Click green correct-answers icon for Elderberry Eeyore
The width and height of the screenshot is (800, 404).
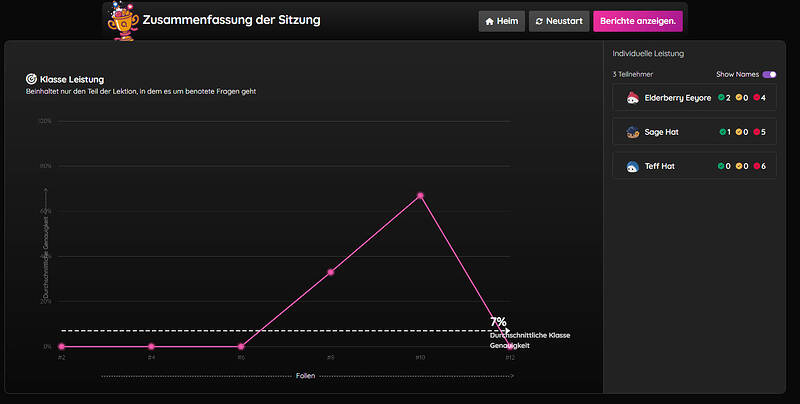[722, 98]
